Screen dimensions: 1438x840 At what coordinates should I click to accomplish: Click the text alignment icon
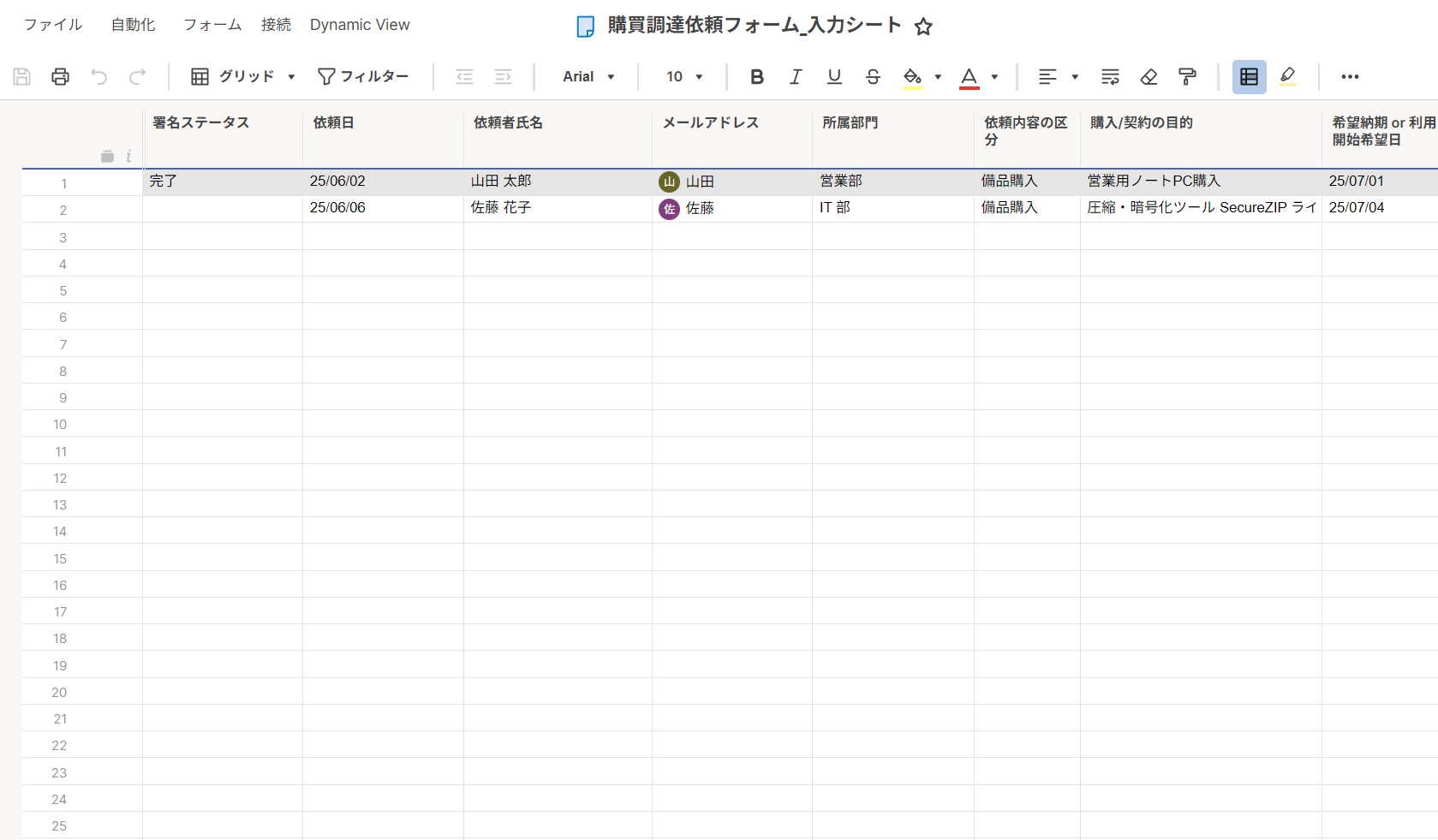[1047, 76]
